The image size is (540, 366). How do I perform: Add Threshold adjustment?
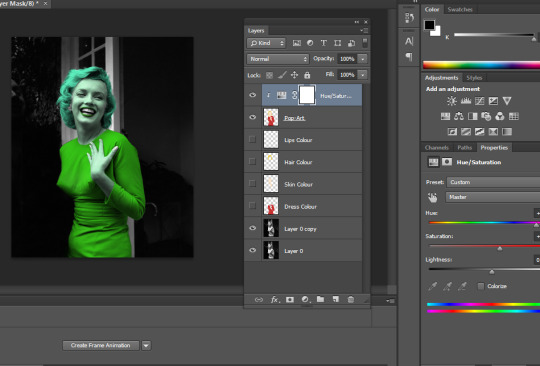click(479, 132)
